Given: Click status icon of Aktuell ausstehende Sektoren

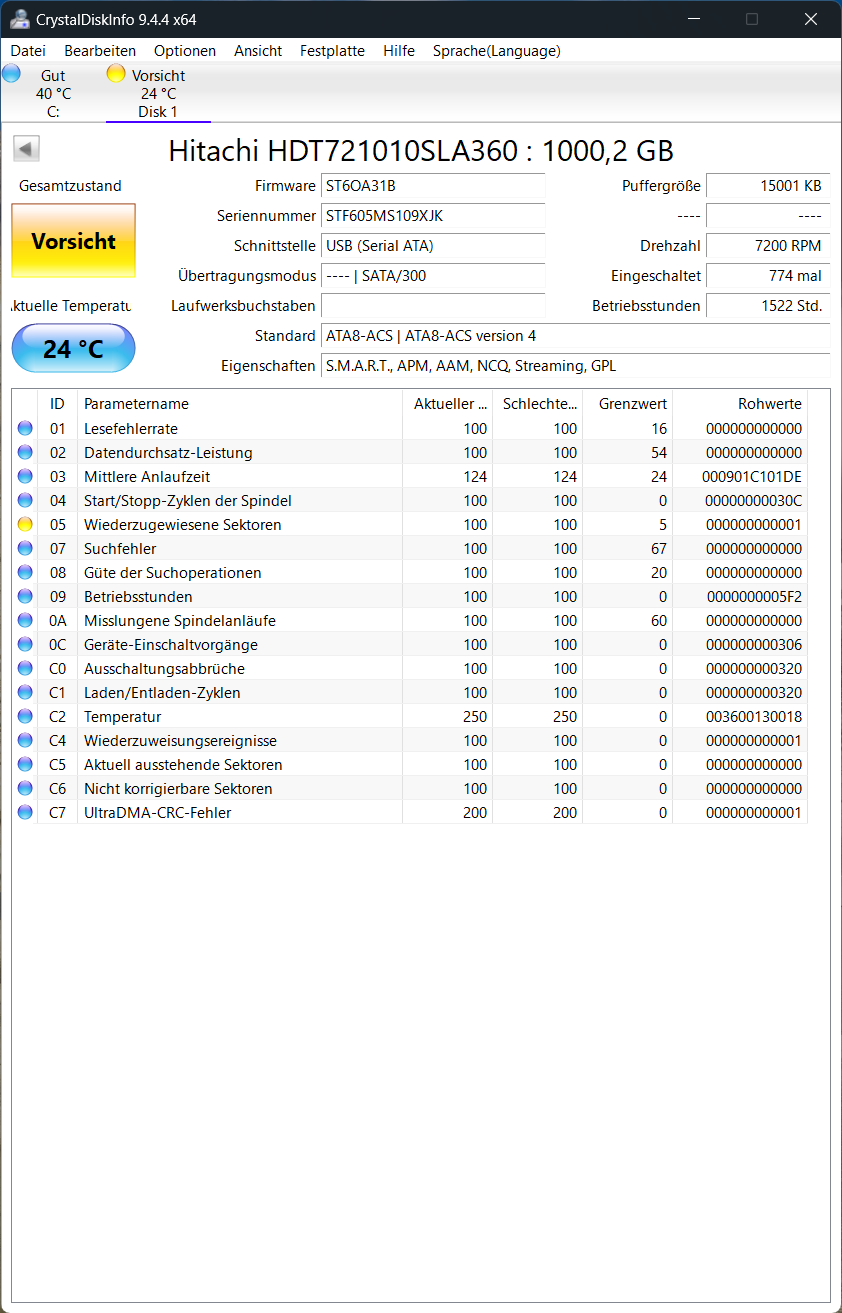Looking at the screenshot, I should (x=25, y=765).
